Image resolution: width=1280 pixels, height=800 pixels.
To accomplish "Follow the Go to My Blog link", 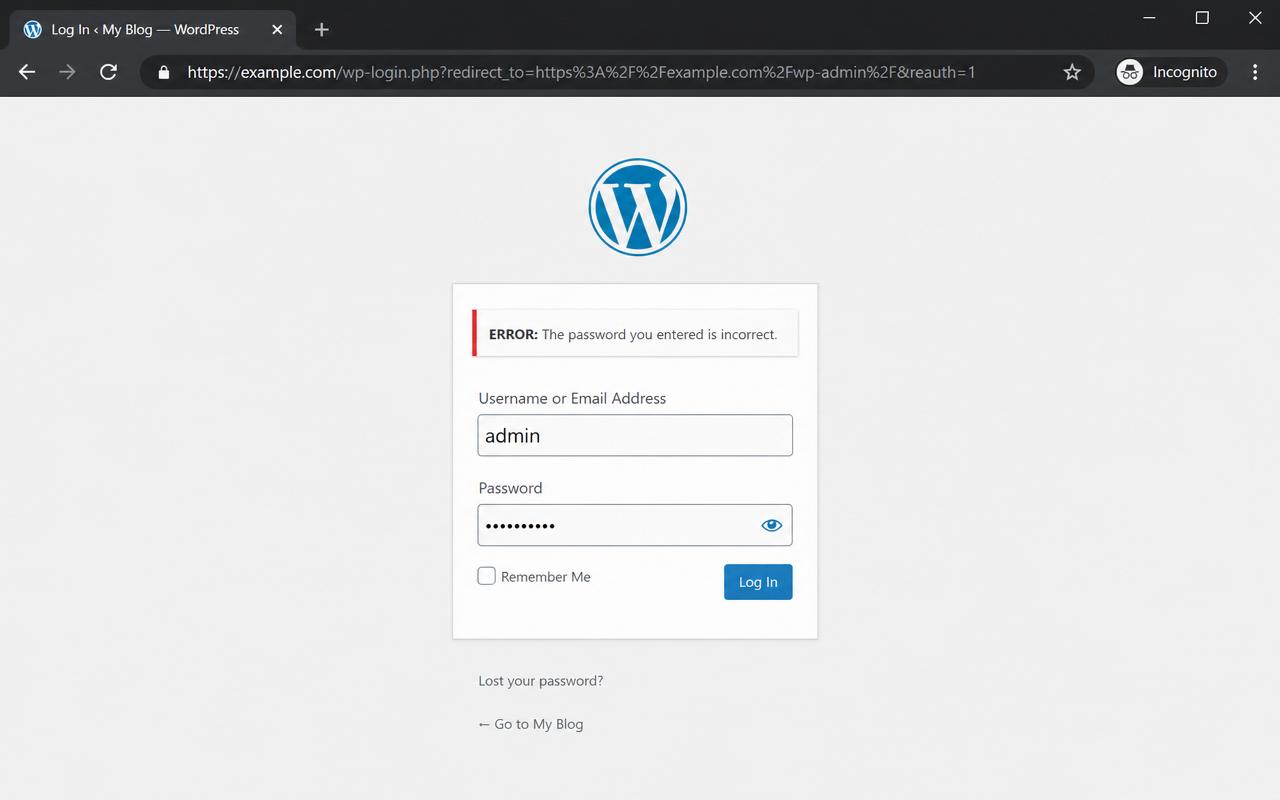I will (531, 724).
